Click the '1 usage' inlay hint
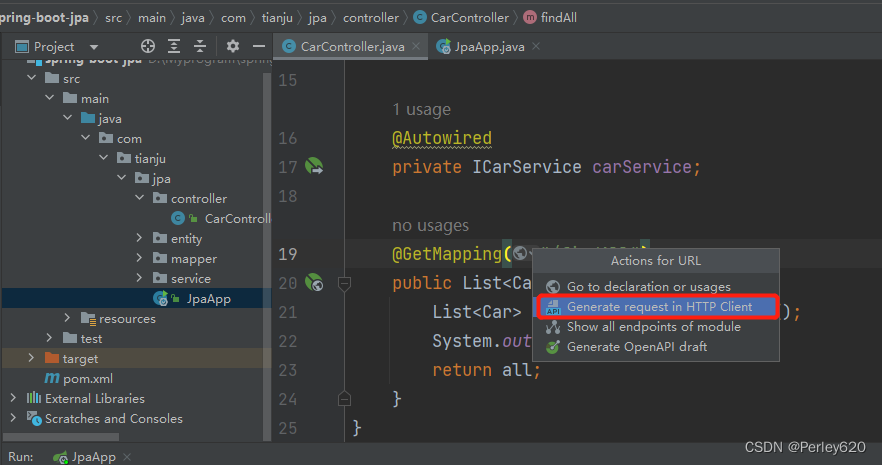The height and width of the screenshot is (465, 882). 421,109
